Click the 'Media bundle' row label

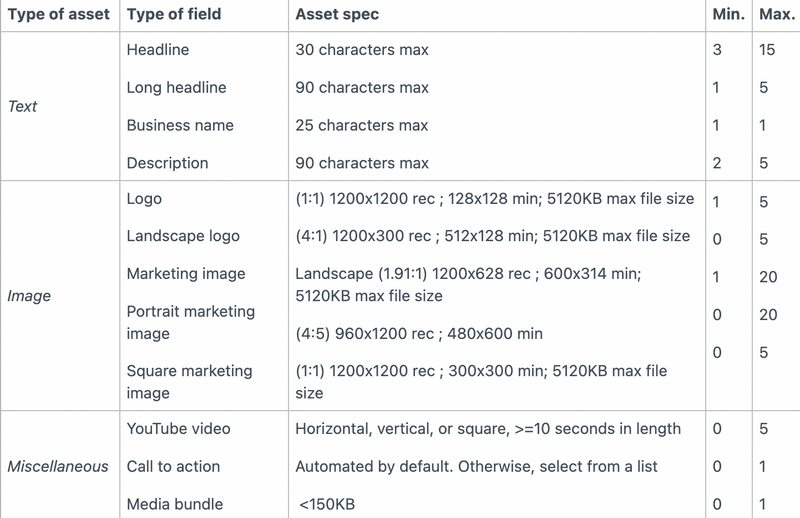[174, 504]
